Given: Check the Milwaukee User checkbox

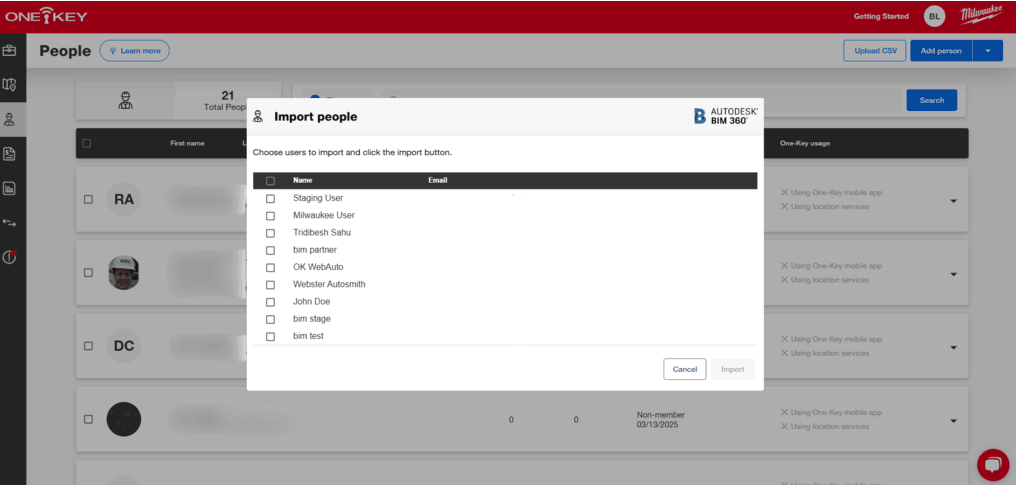Looking at the screenshot, I should tap(270, 216).
